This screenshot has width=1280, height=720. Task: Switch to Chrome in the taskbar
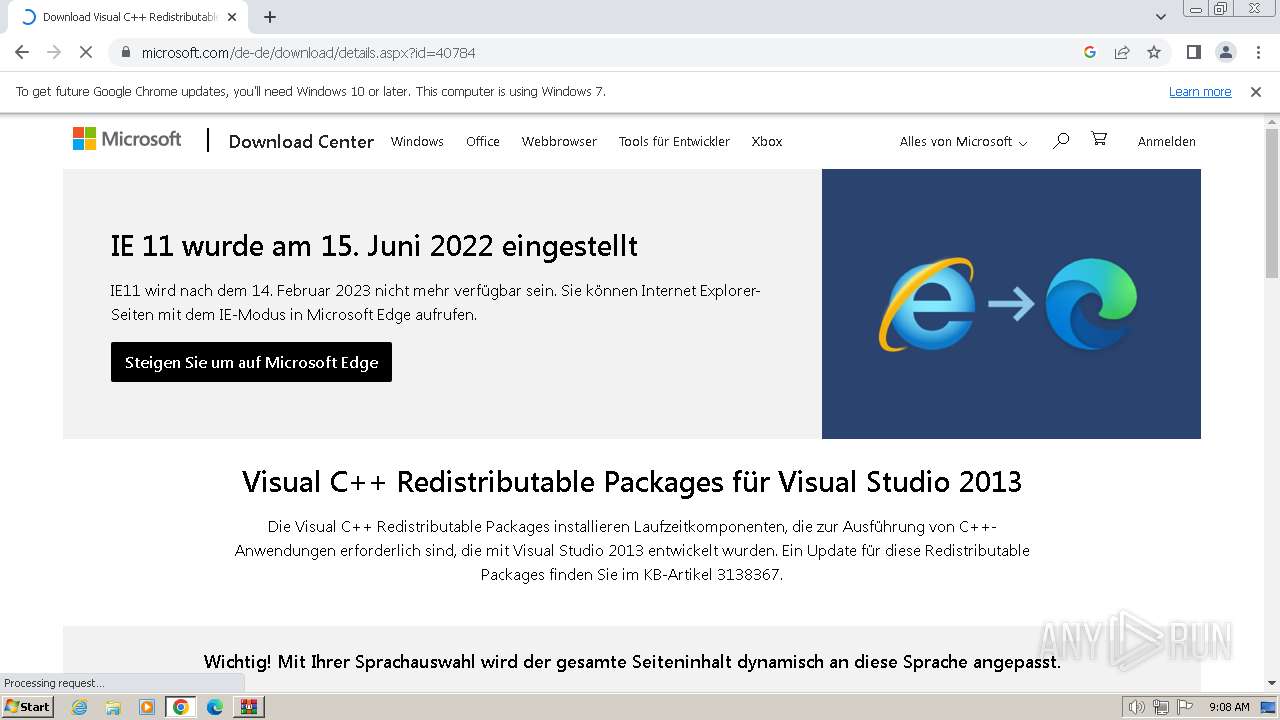pyautogui.click(x=181, y=707)
